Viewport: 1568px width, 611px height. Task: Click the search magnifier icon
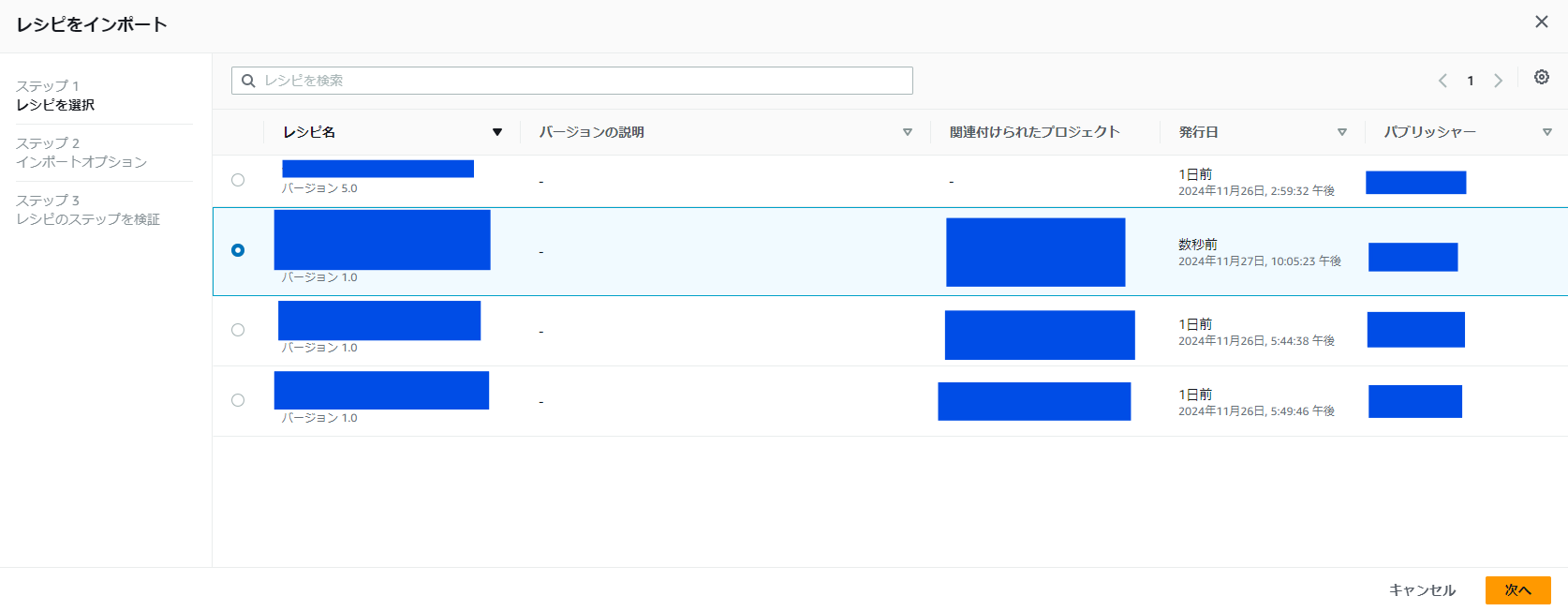tap(248, 81)
